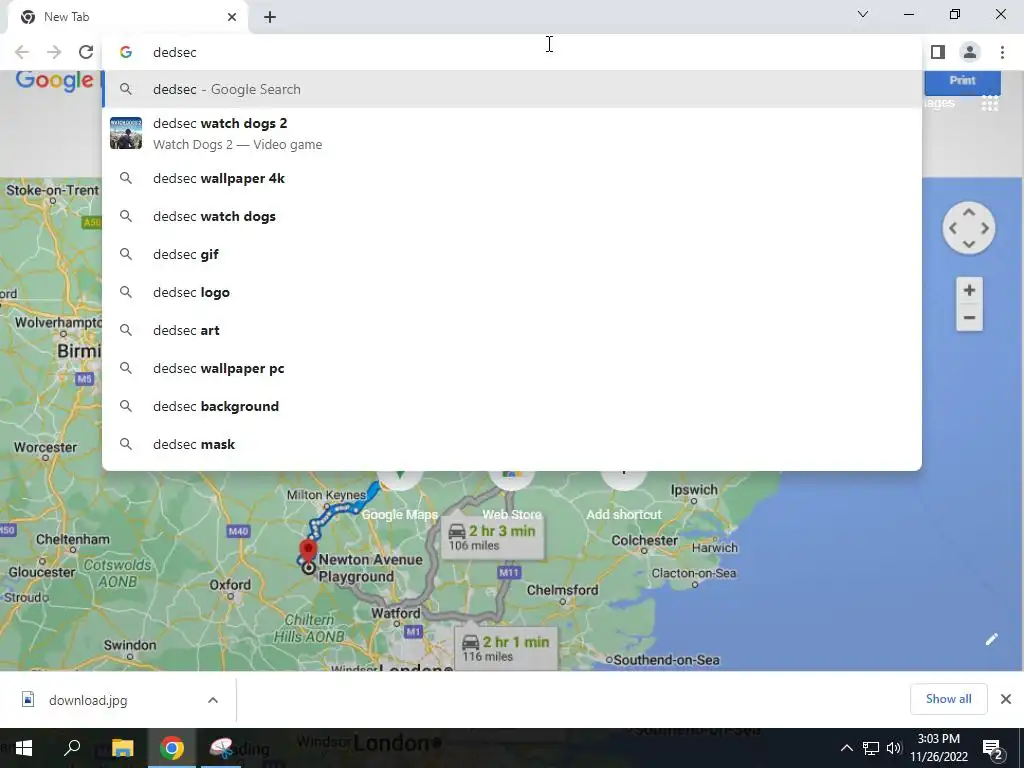This screenshot has width=1024, height=768.
Task: Toggle the Chrome side panel icon
Action: (938, 52)
